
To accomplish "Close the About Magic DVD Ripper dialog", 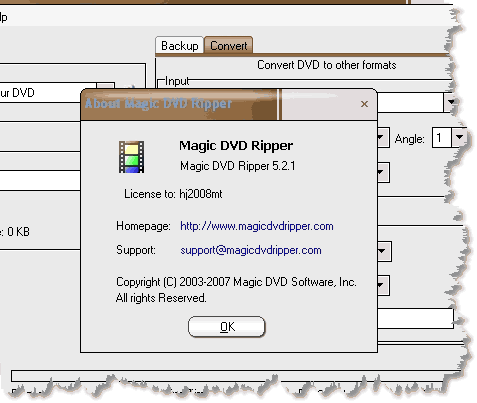I will pyautogui.click(x=364, y=104).
